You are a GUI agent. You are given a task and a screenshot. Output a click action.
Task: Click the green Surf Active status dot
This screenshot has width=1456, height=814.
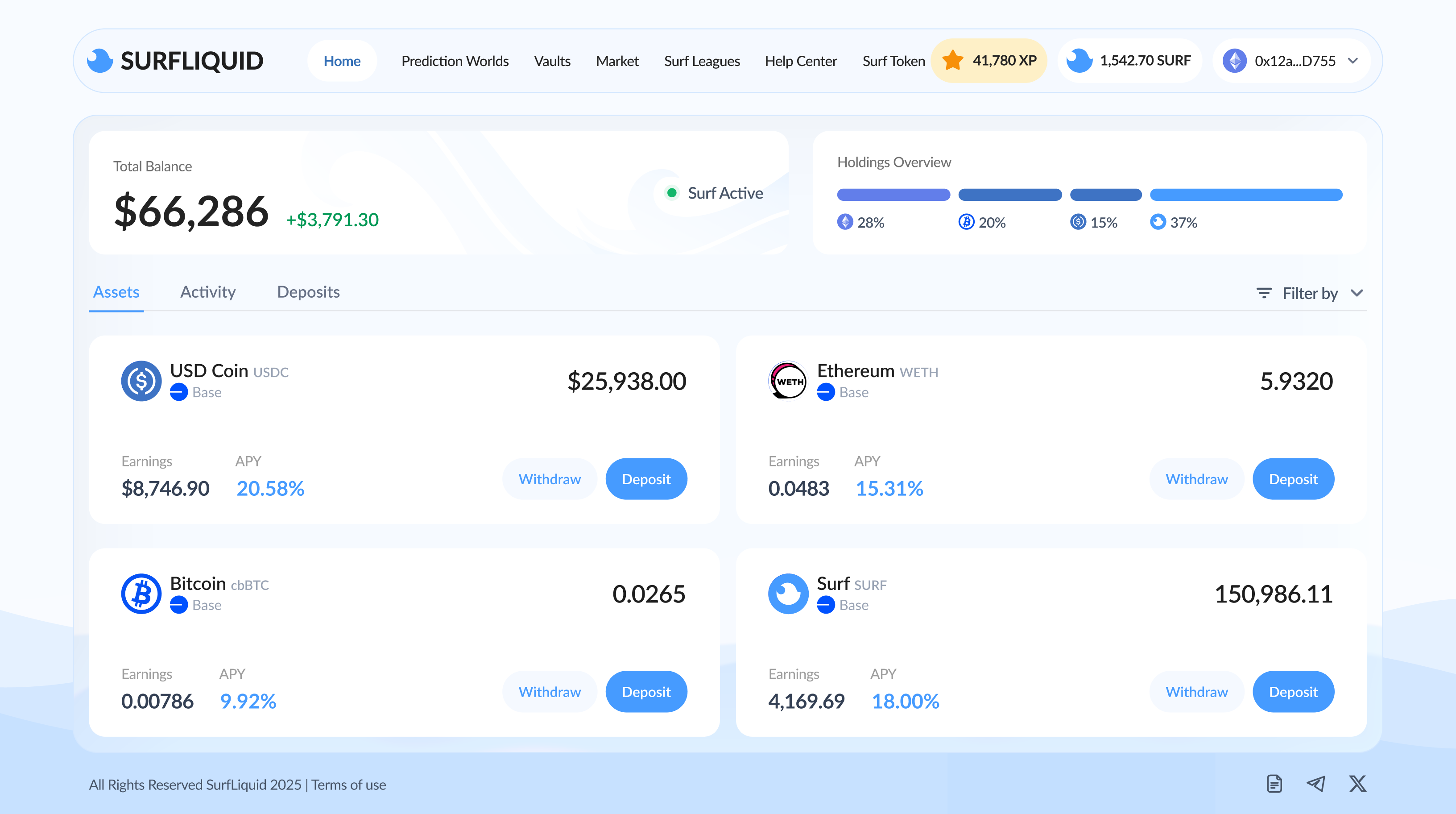pyautogui.click(x=671, y=193)
